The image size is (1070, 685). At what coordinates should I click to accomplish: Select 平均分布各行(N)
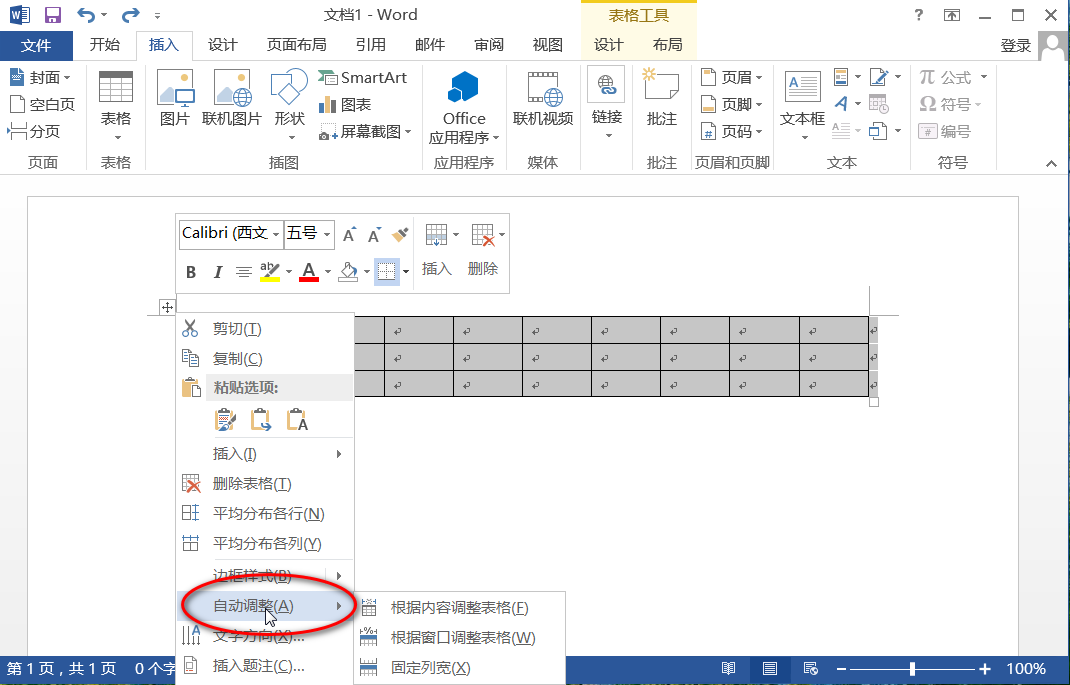pyautogui.click(x=265, y=514)
